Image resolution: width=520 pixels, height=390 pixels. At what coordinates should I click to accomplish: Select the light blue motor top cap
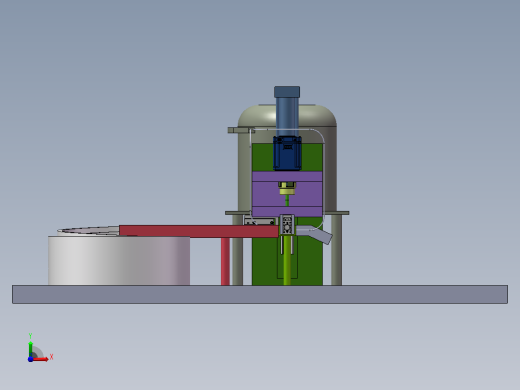pos(287,92)
